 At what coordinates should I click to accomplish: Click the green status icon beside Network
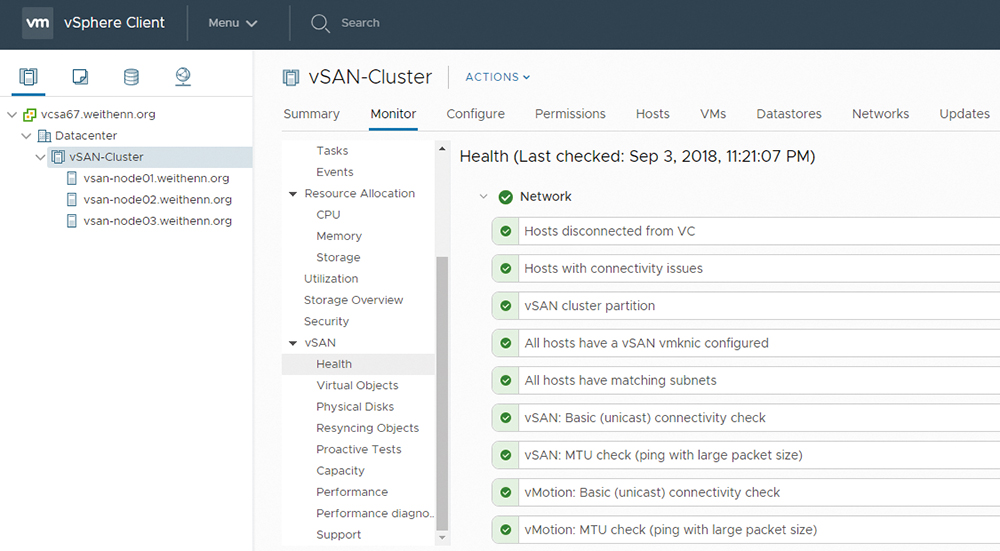point(506,197)
